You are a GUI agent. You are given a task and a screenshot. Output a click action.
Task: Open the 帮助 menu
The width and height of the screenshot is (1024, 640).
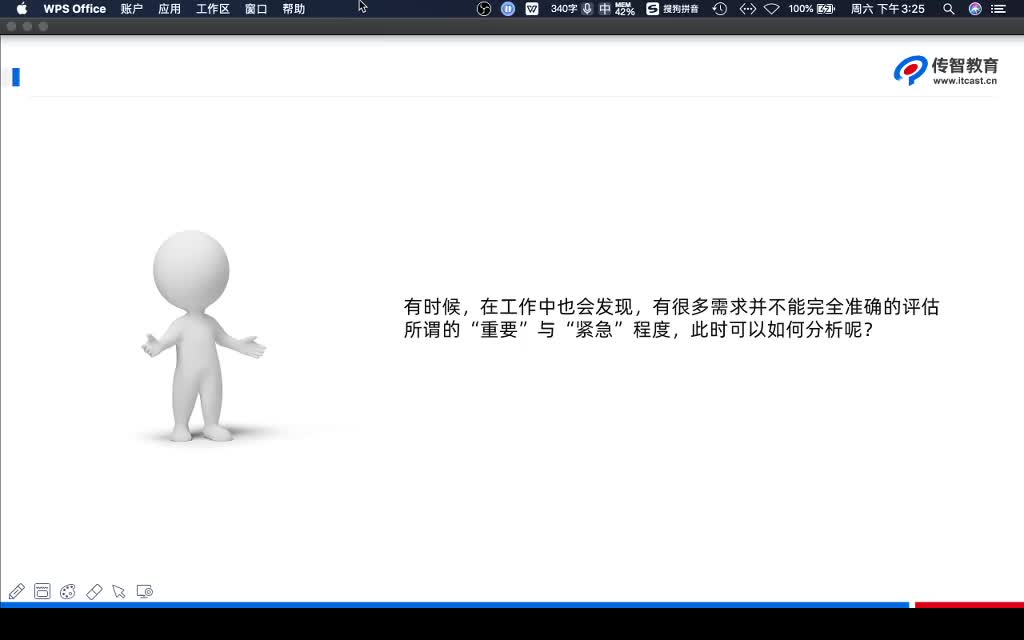click(294, 8)
